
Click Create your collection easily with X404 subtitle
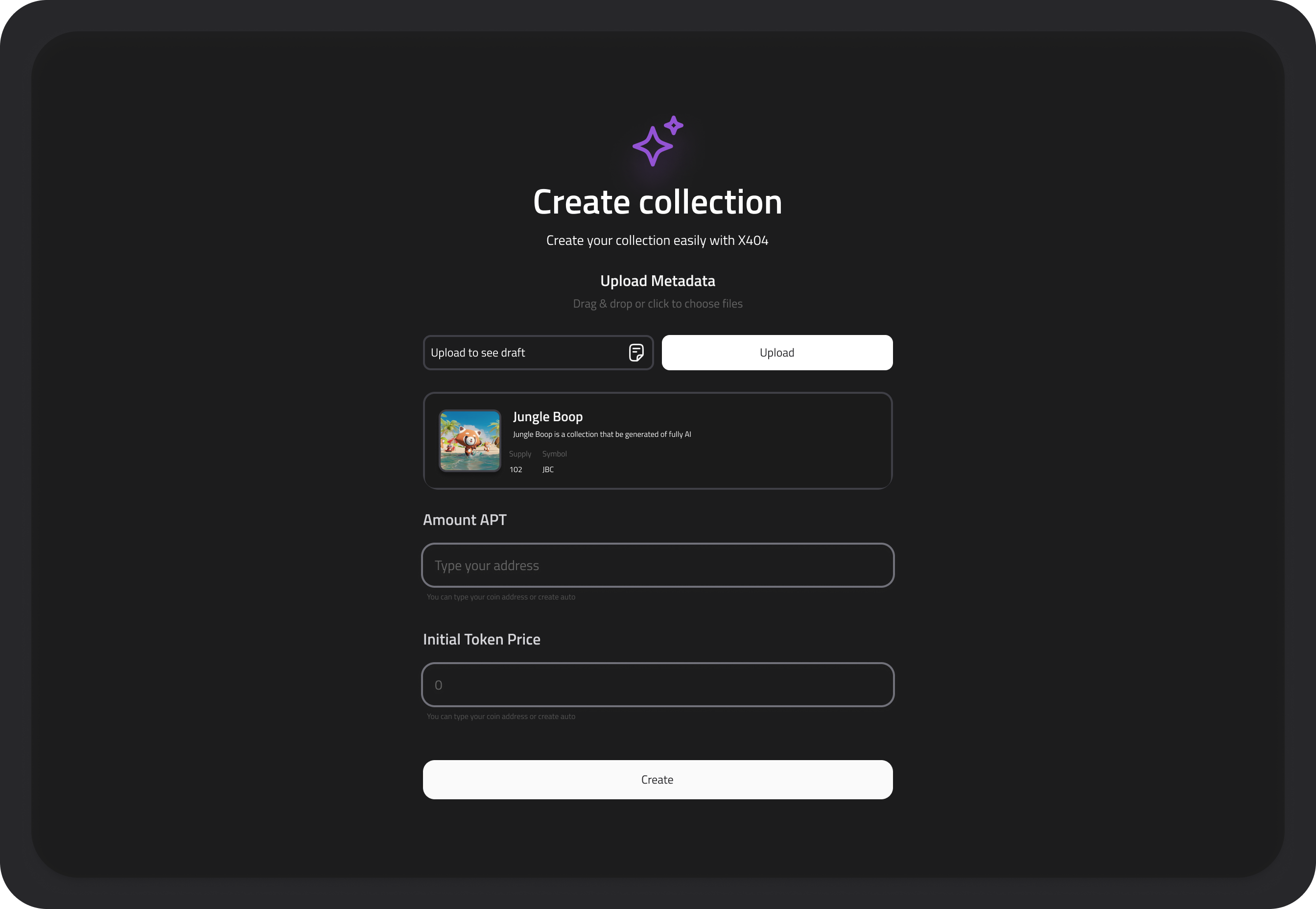pyautogui.click(x=658, y=240)
